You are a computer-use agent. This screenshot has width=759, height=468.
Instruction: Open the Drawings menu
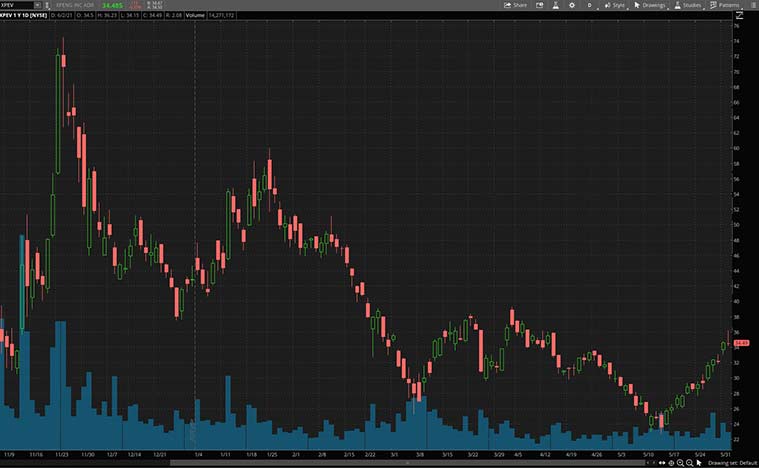coord(650,5)
